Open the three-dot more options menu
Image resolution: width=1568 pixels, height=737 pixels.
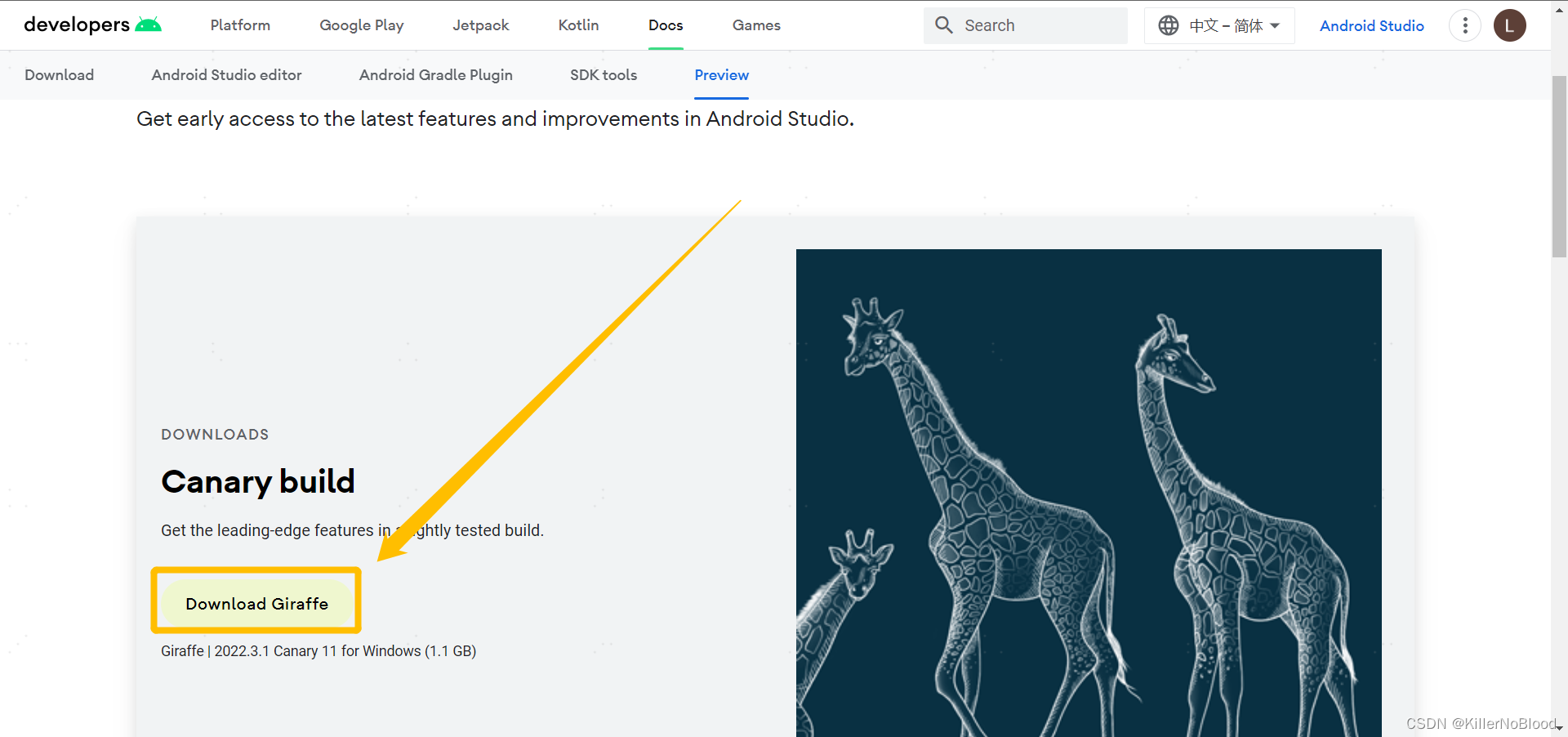tap(1465, 25)
